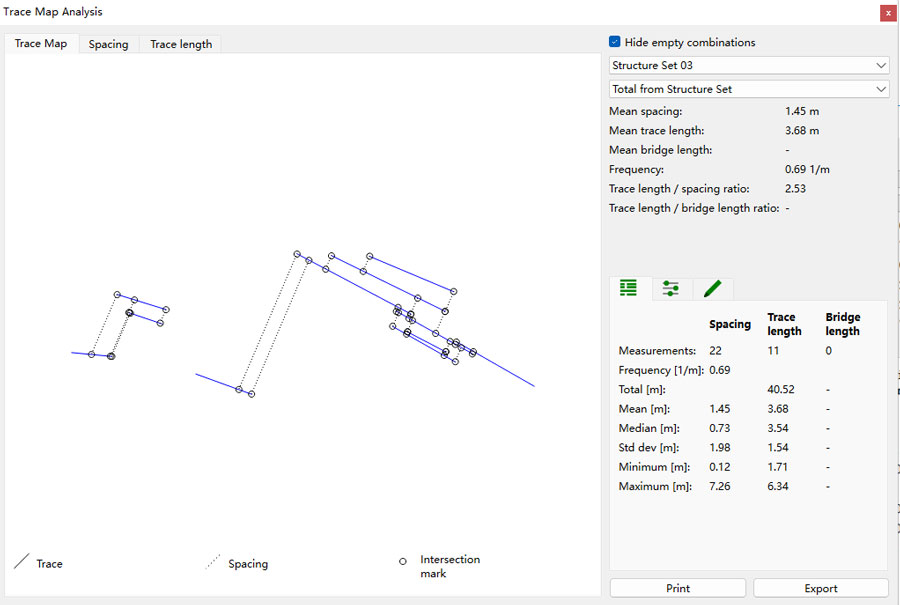
Task: Switch to the Trace length tab
Action: (x=181, y=44)
